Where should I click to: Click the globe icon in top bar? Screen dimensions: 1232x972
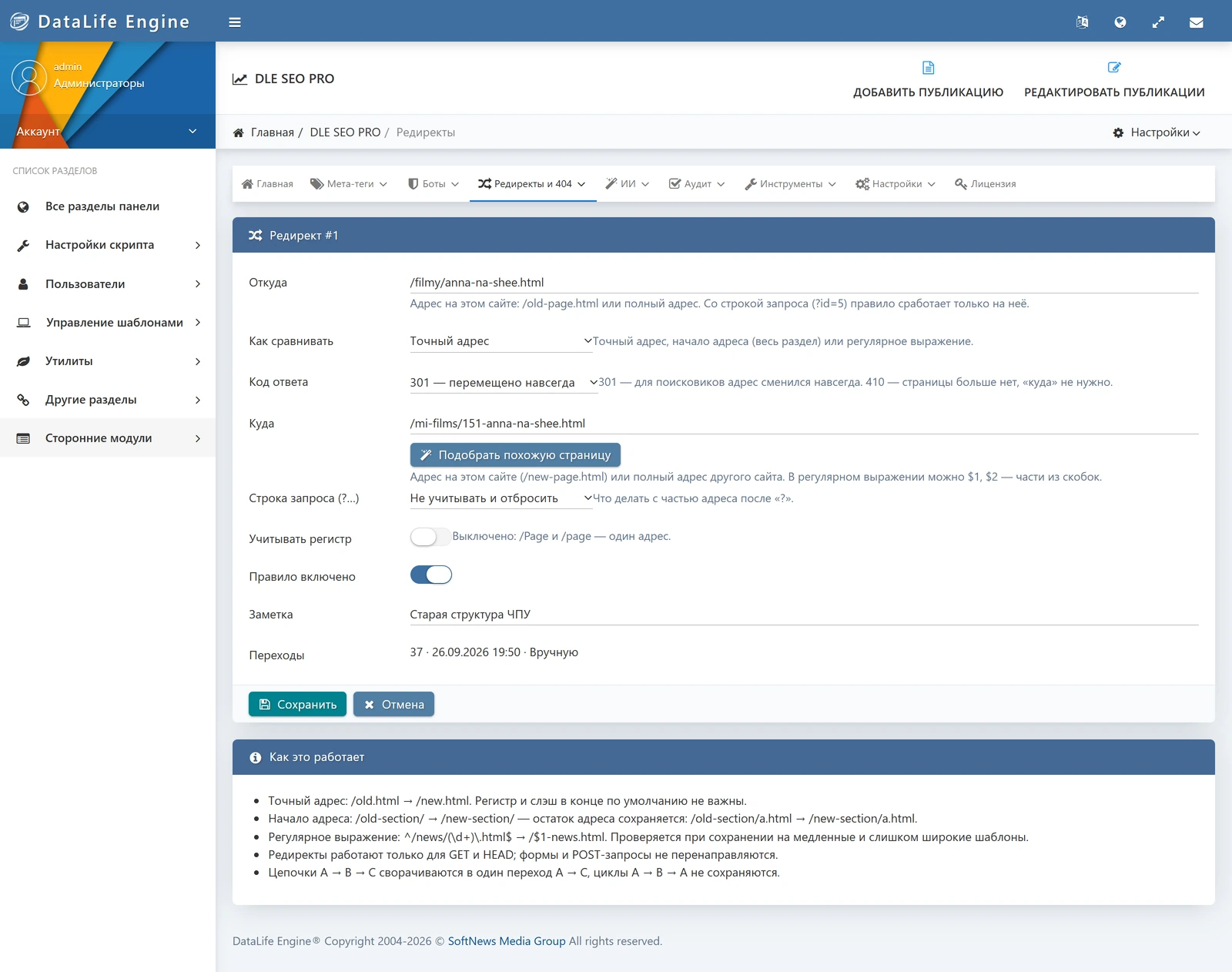point(1120,22)
